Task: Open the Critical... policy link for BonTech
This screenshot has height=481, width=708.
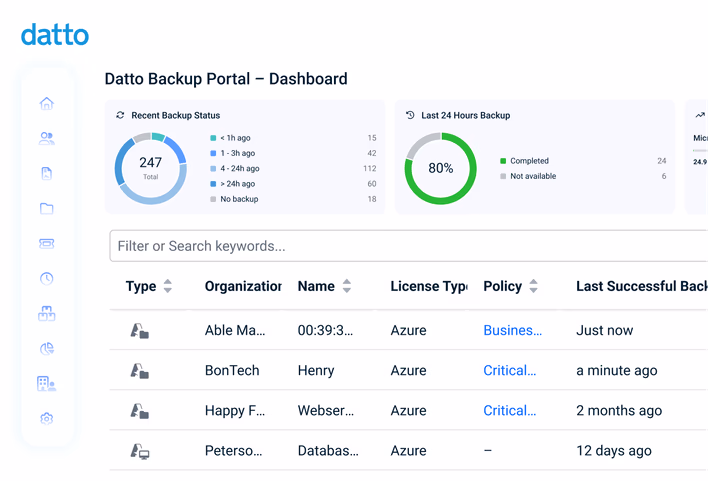Action: click(510, 370)
